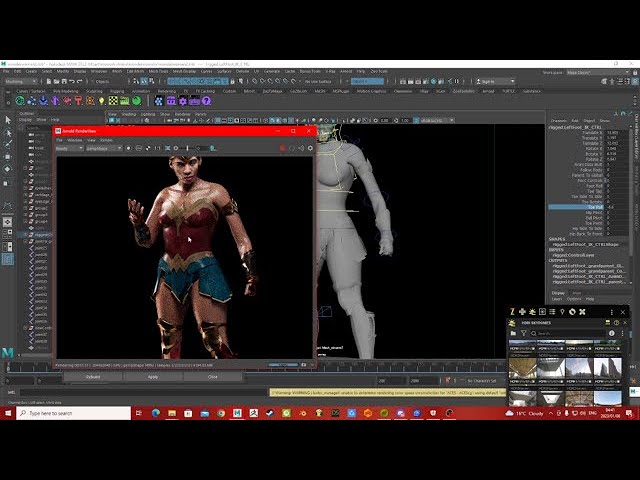Click the leftmost button below RenderView
Viewport: 640px width, 480px height.
coord(93,377)
